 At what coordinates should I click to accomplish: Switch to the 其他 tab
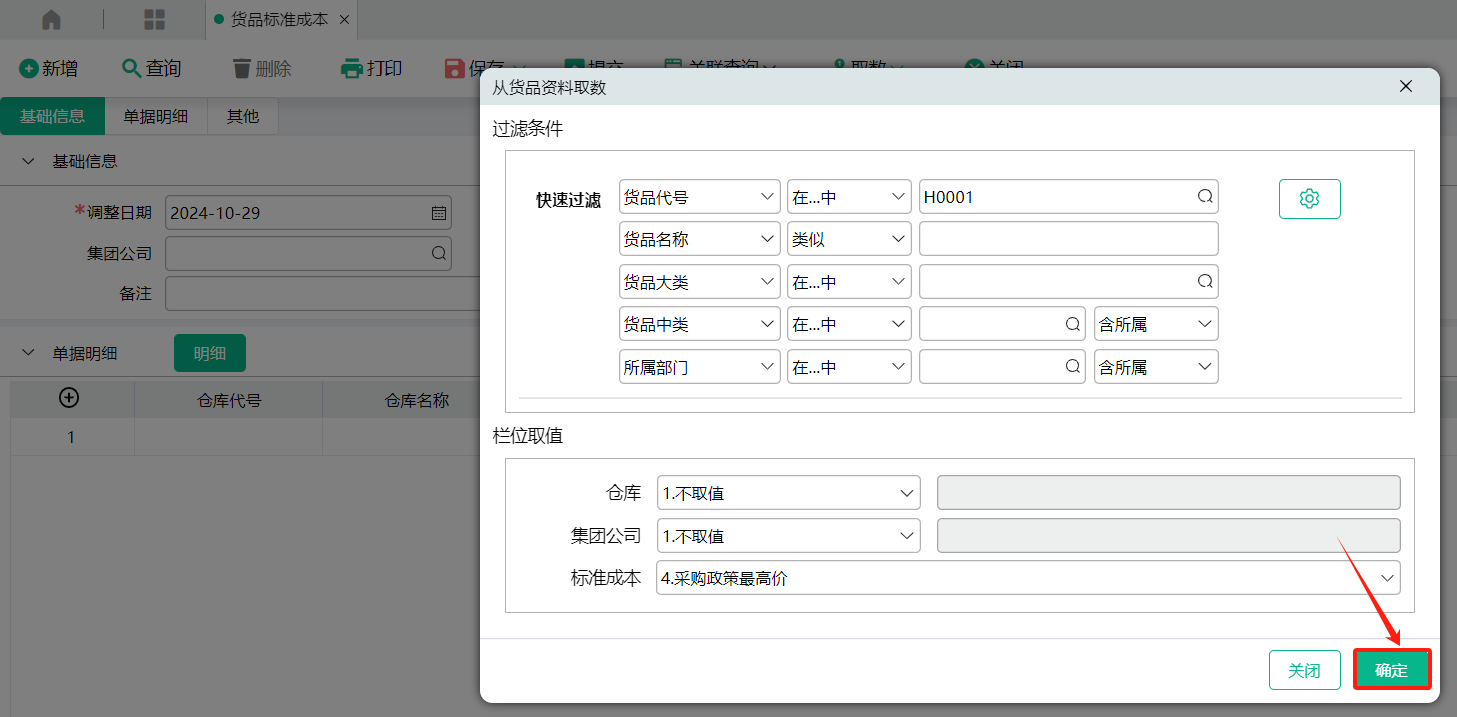(242, 117)
